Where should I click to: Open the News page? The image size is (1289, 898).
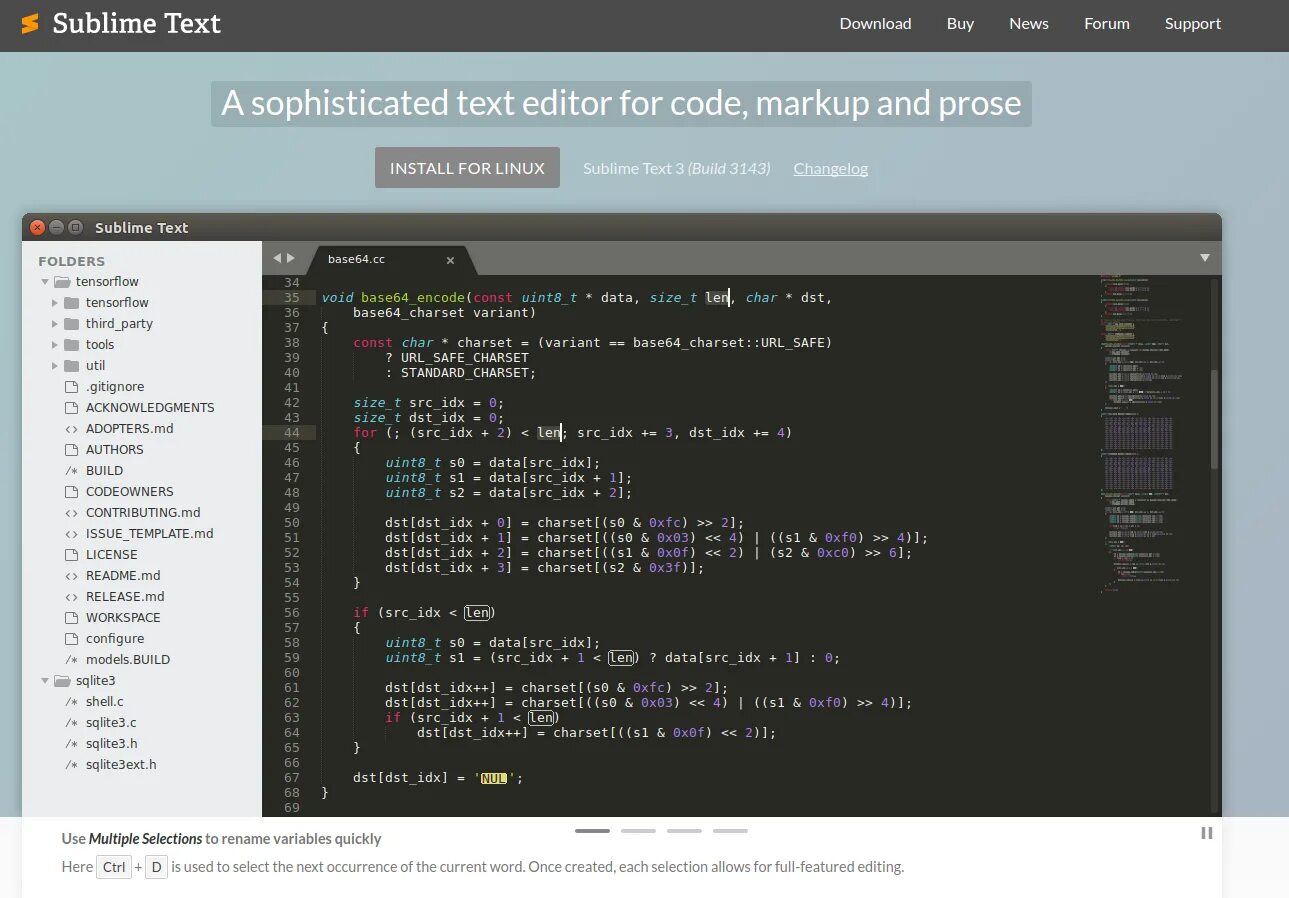point(1028,23)
